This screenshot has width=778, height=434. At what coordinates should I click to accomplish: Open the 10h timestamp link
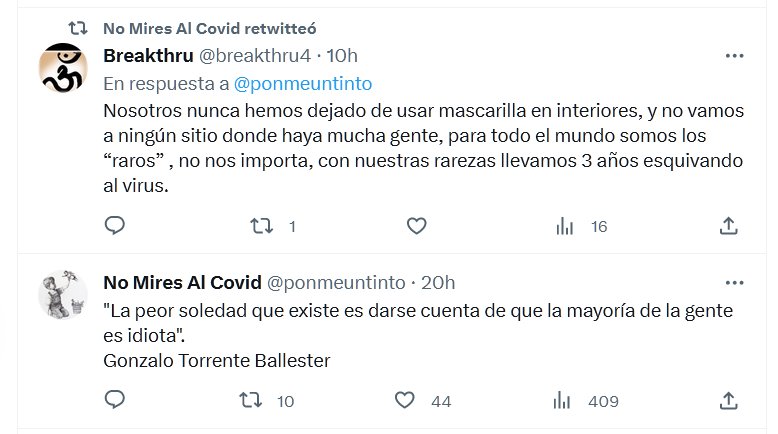tap(342, 55)
